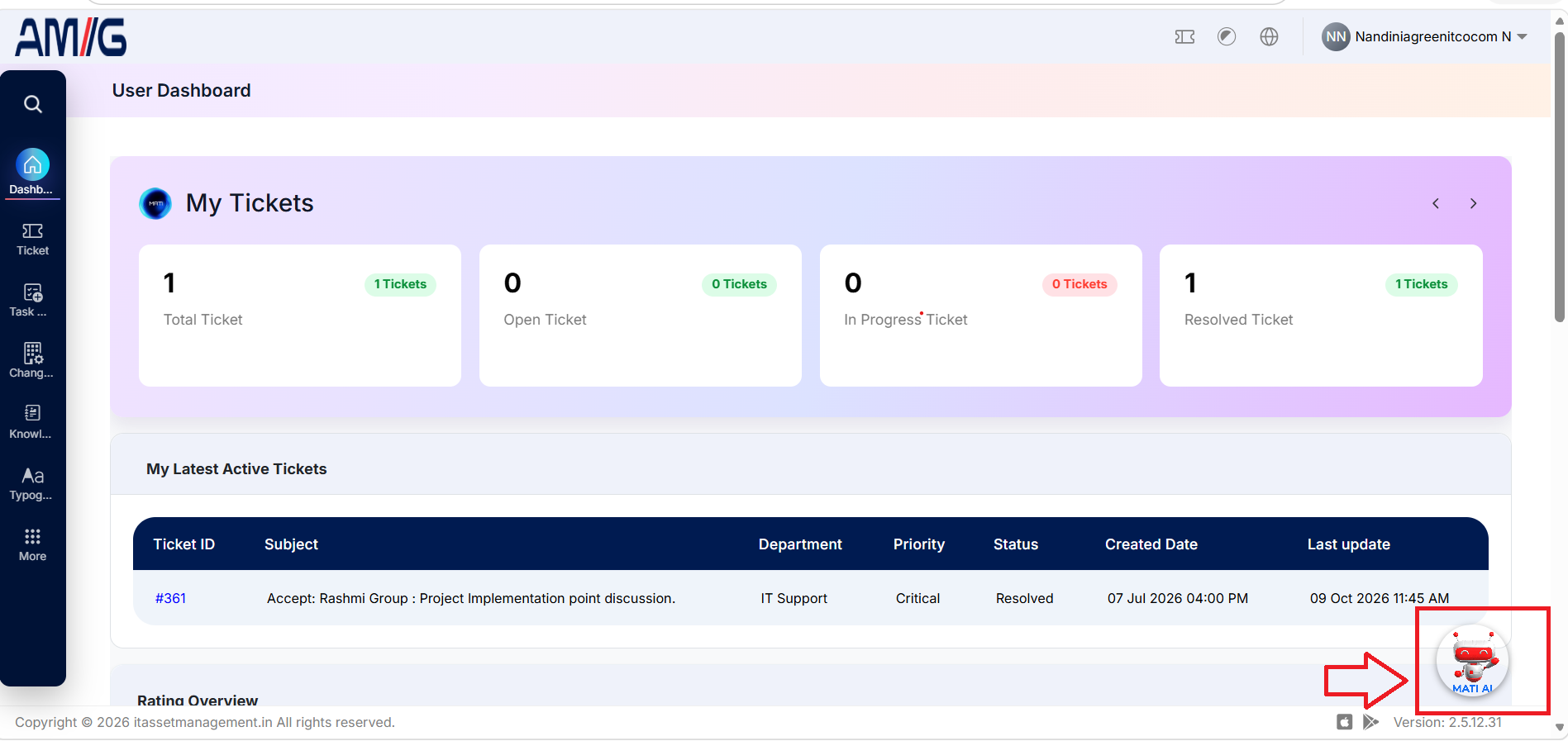Image resolution: width=1568 pixels, height=741 pixels.
Task: Click the Subject column header
Action: [291, 544]
